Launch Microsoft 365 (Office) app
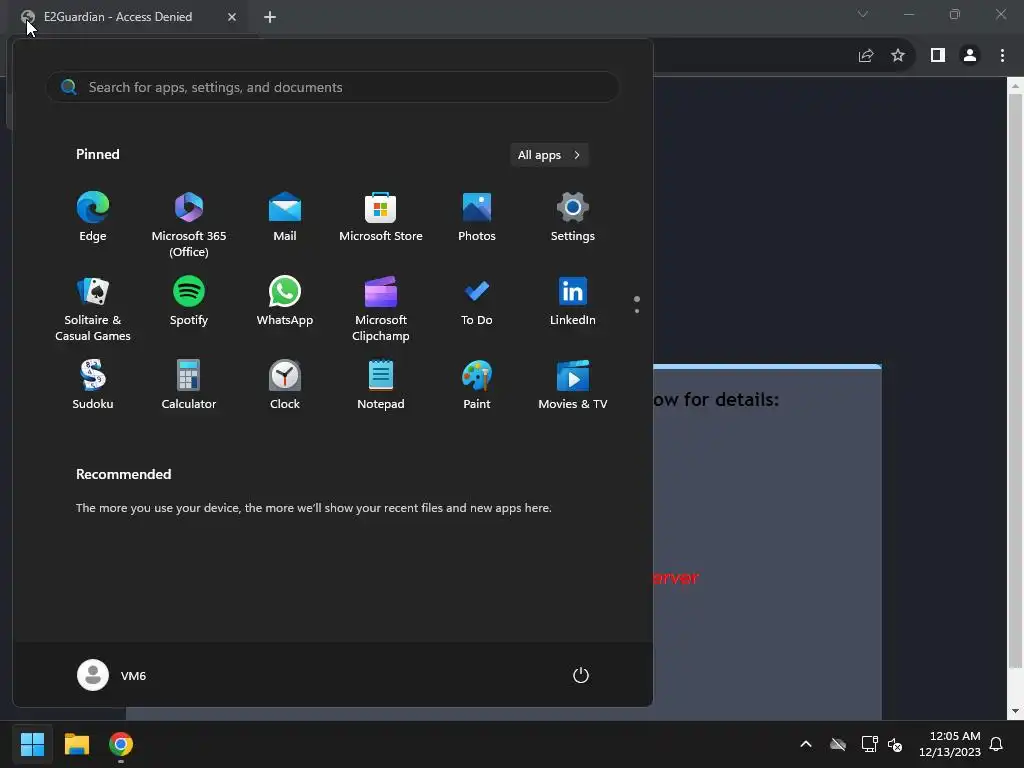The image size is (1024, 768). [x=189, y=224]
